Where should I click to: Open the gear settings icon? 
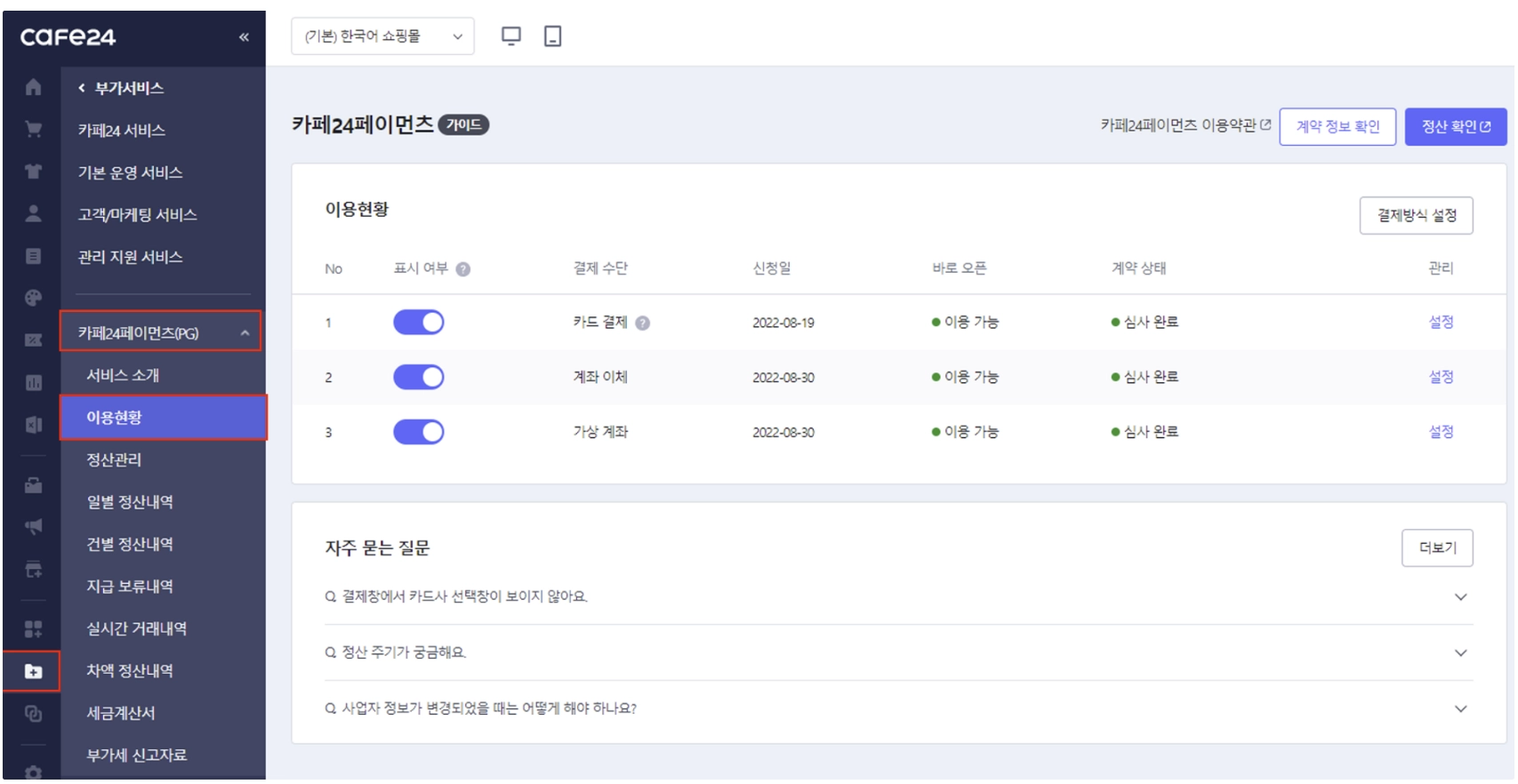(33, 772)
